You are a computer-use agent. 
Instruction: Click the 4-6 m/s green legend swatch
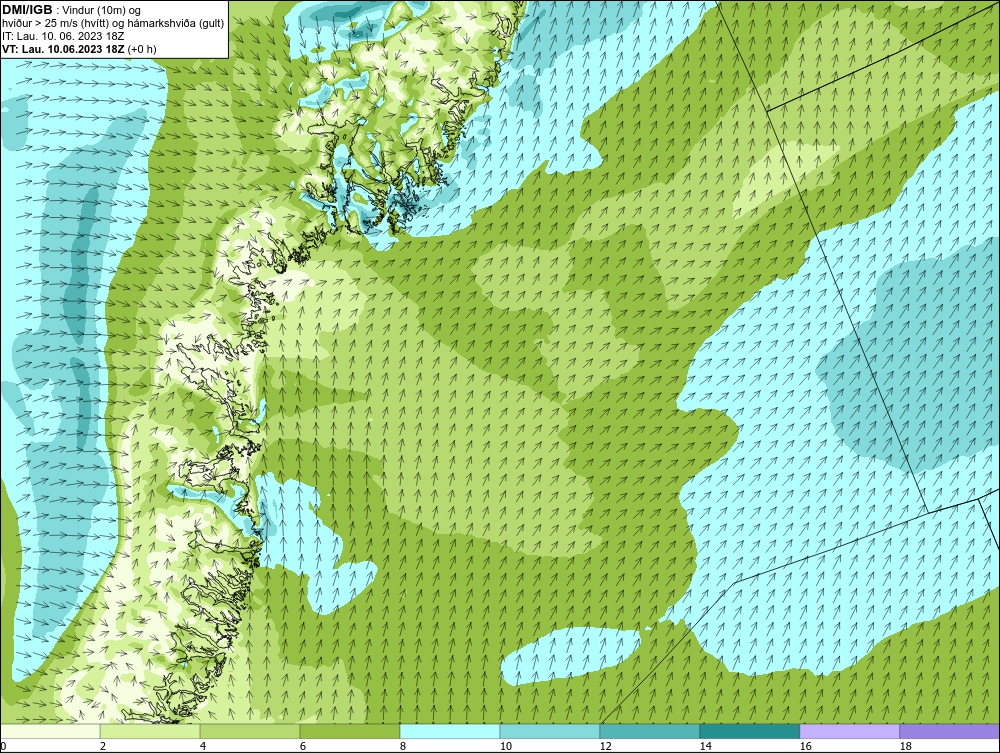point(250,731)
